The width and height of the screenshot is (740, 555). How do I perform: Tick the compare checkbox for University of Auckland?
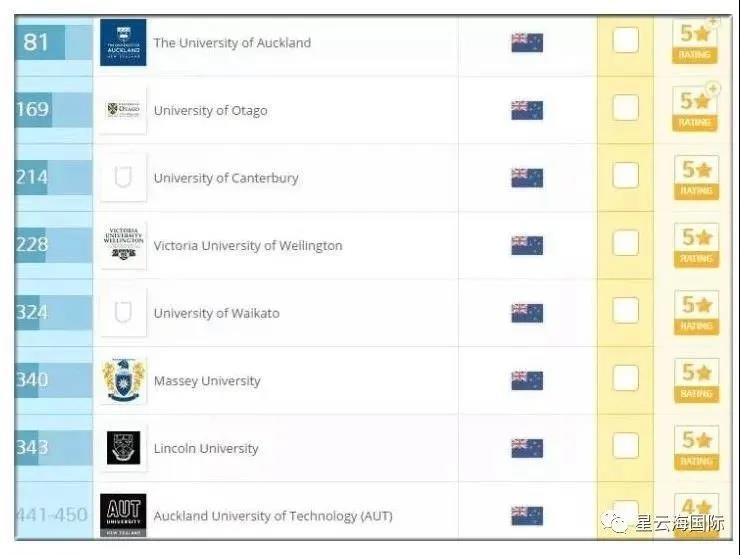pyautogui.click(x=626, y=41)
